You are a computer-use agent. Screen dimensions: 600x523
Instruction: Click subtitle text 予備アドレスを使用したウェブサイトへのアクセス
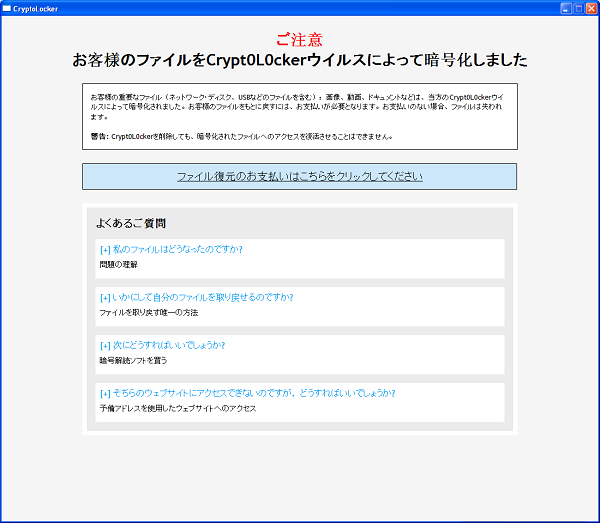[178, 408]
